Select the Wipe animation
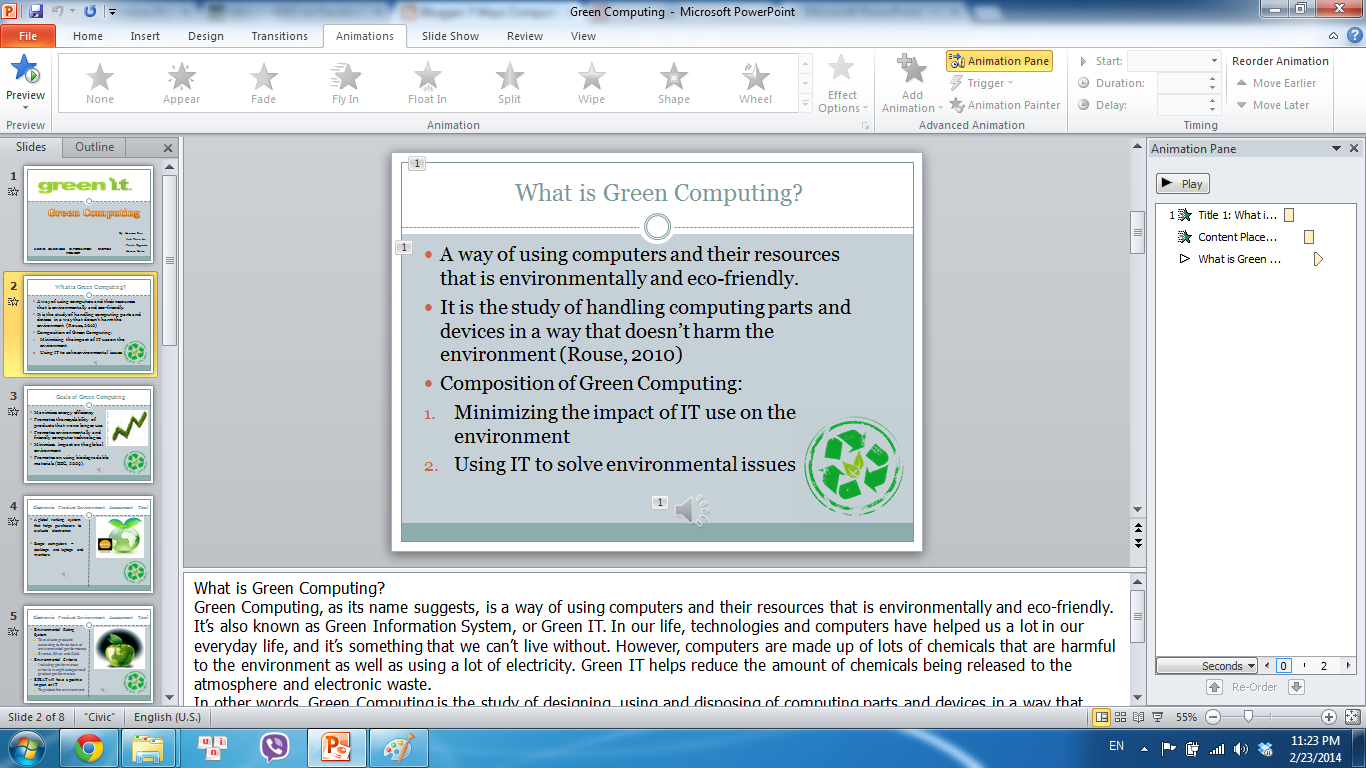 pyautogui.click(x=590, y=83)
